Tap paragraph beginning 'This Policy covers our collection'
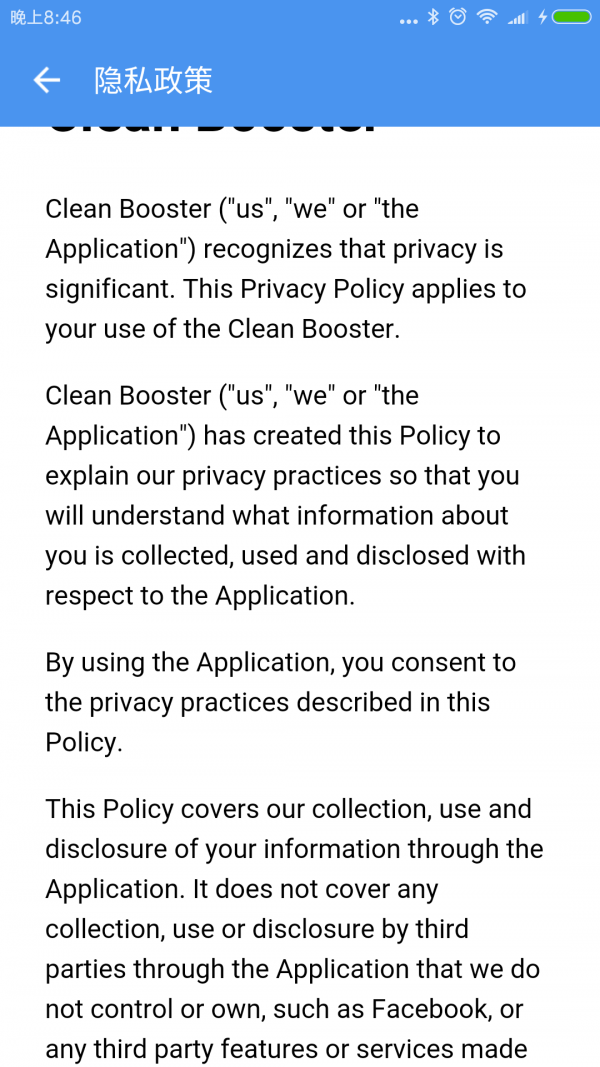 point(294,929)
